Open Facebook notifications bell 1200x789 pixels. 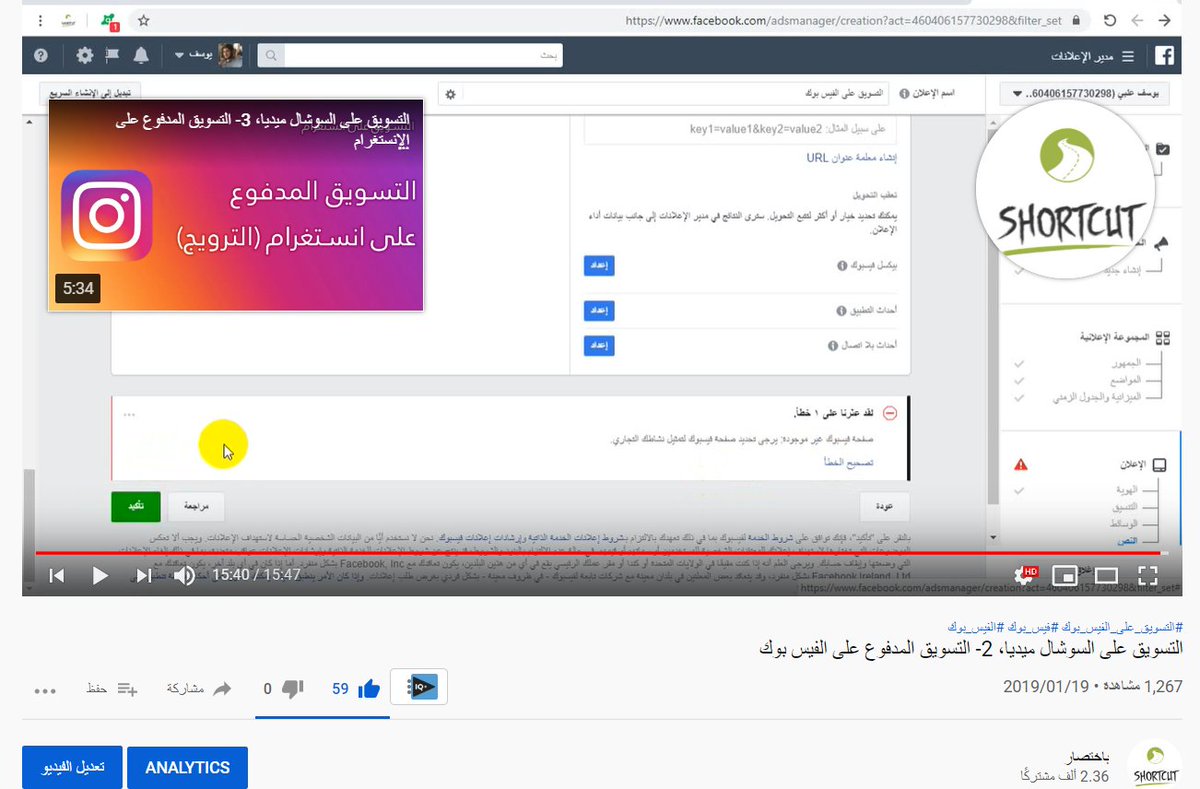click(141, 56)
